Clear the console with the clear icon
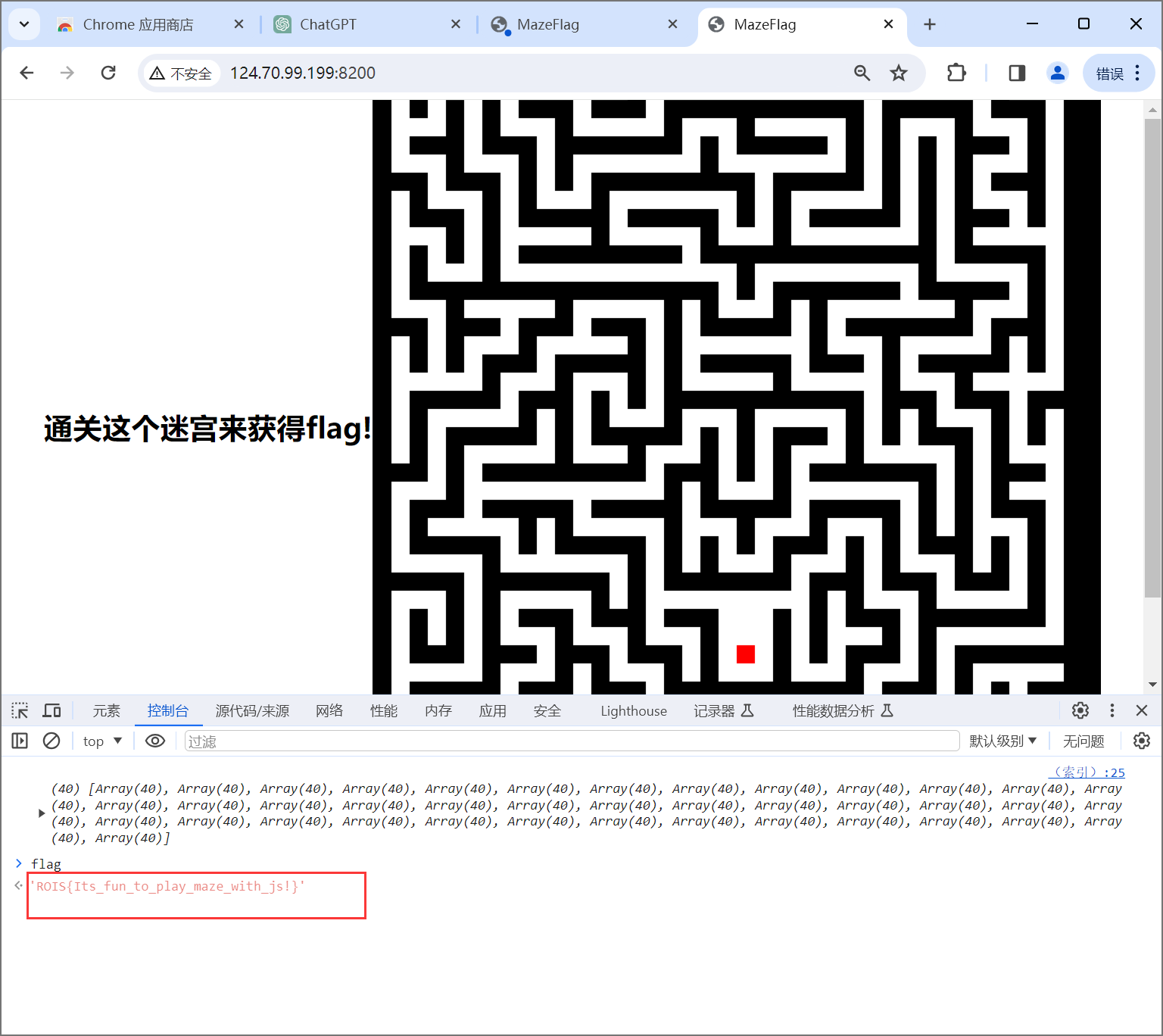1163x1036 pixels. 51,741
